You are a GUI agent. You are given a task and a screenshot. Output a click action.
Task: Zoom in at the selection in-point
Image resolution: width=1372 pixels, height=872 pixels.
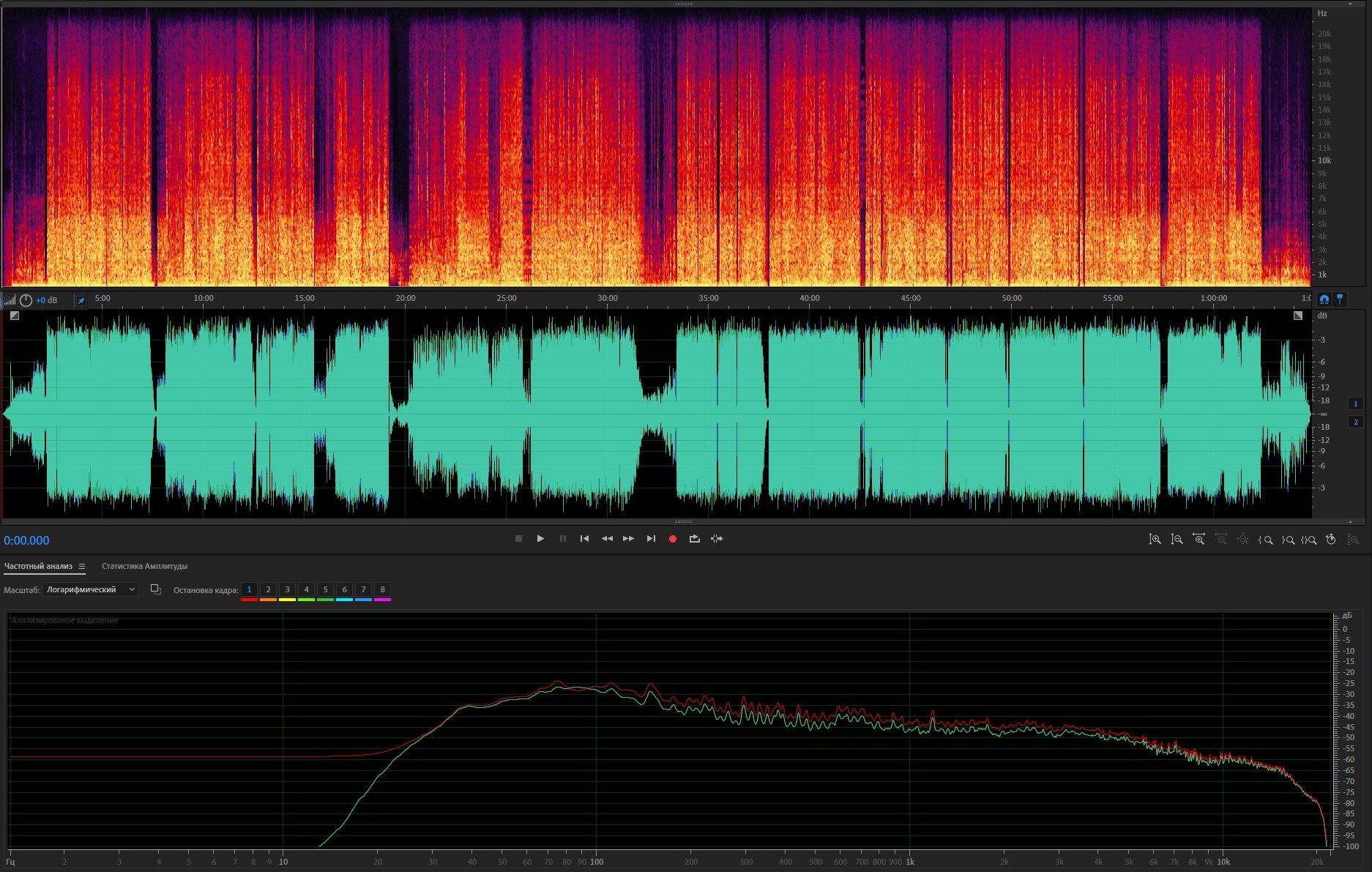pyautogui.click(x=1265, y=540)
